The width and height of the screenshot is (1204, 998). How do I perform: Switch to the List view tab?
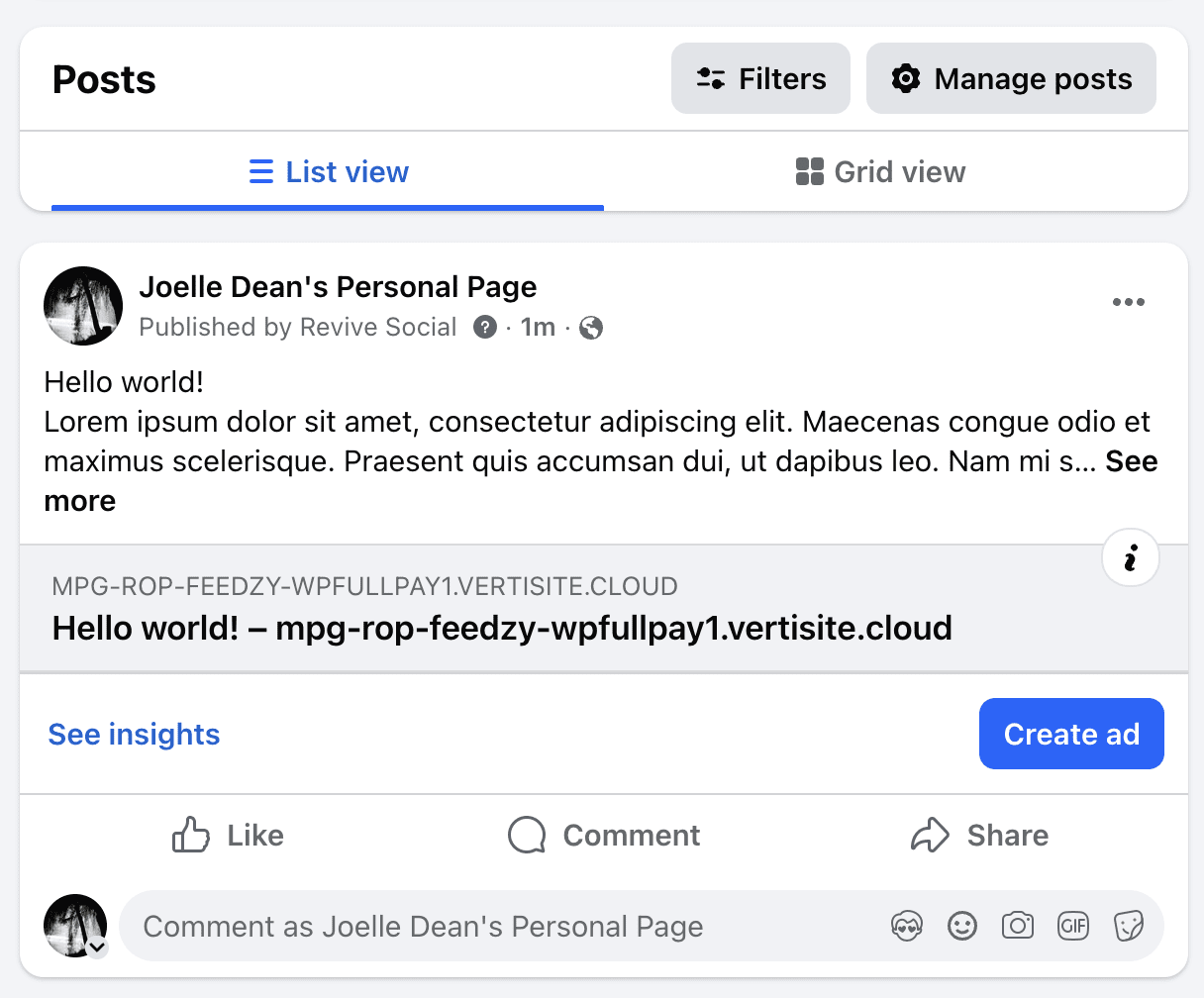pos(328,172)
